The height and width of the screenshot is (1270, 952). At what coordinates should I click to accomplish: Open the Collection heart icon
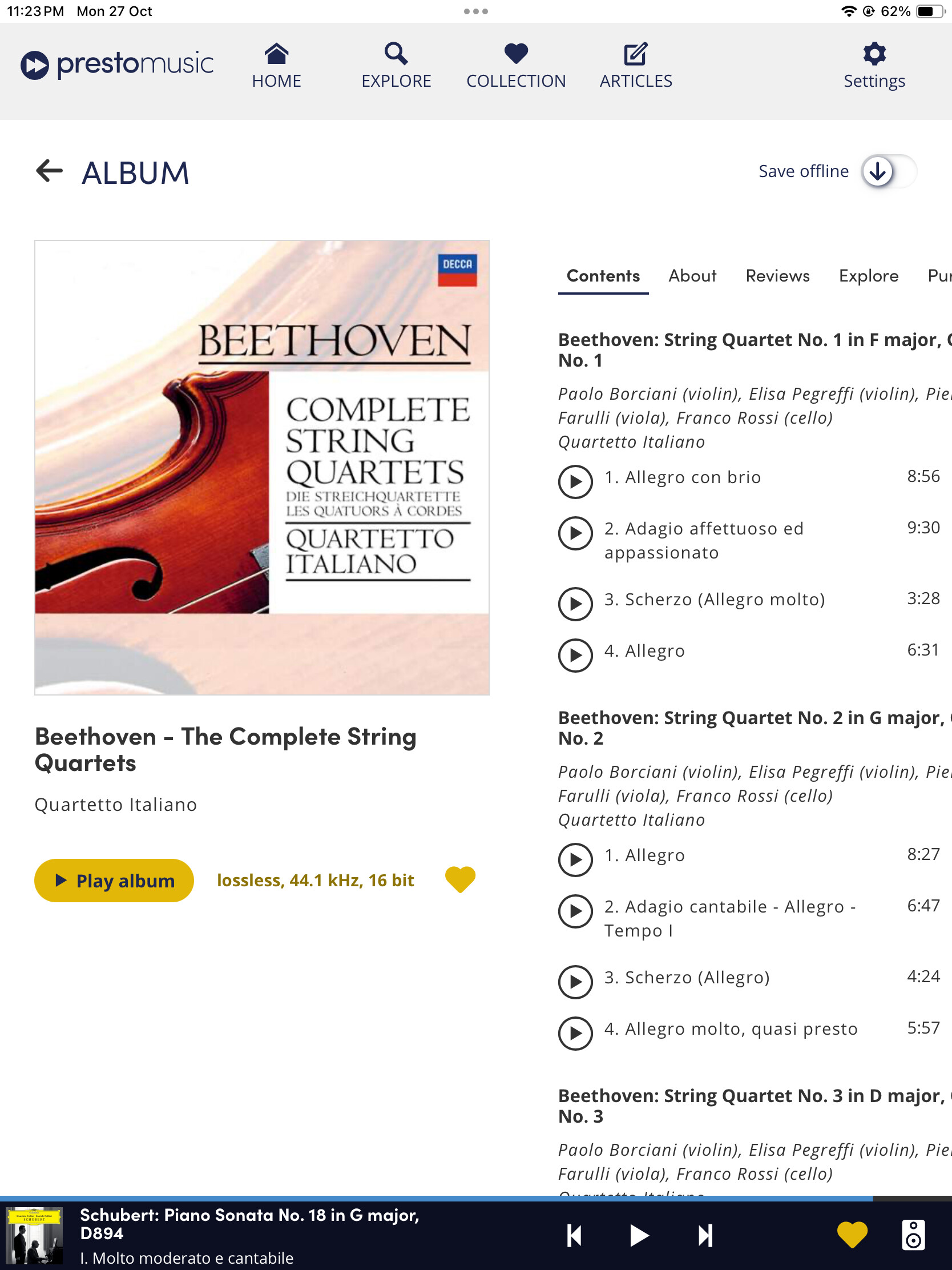coord(516,55)
